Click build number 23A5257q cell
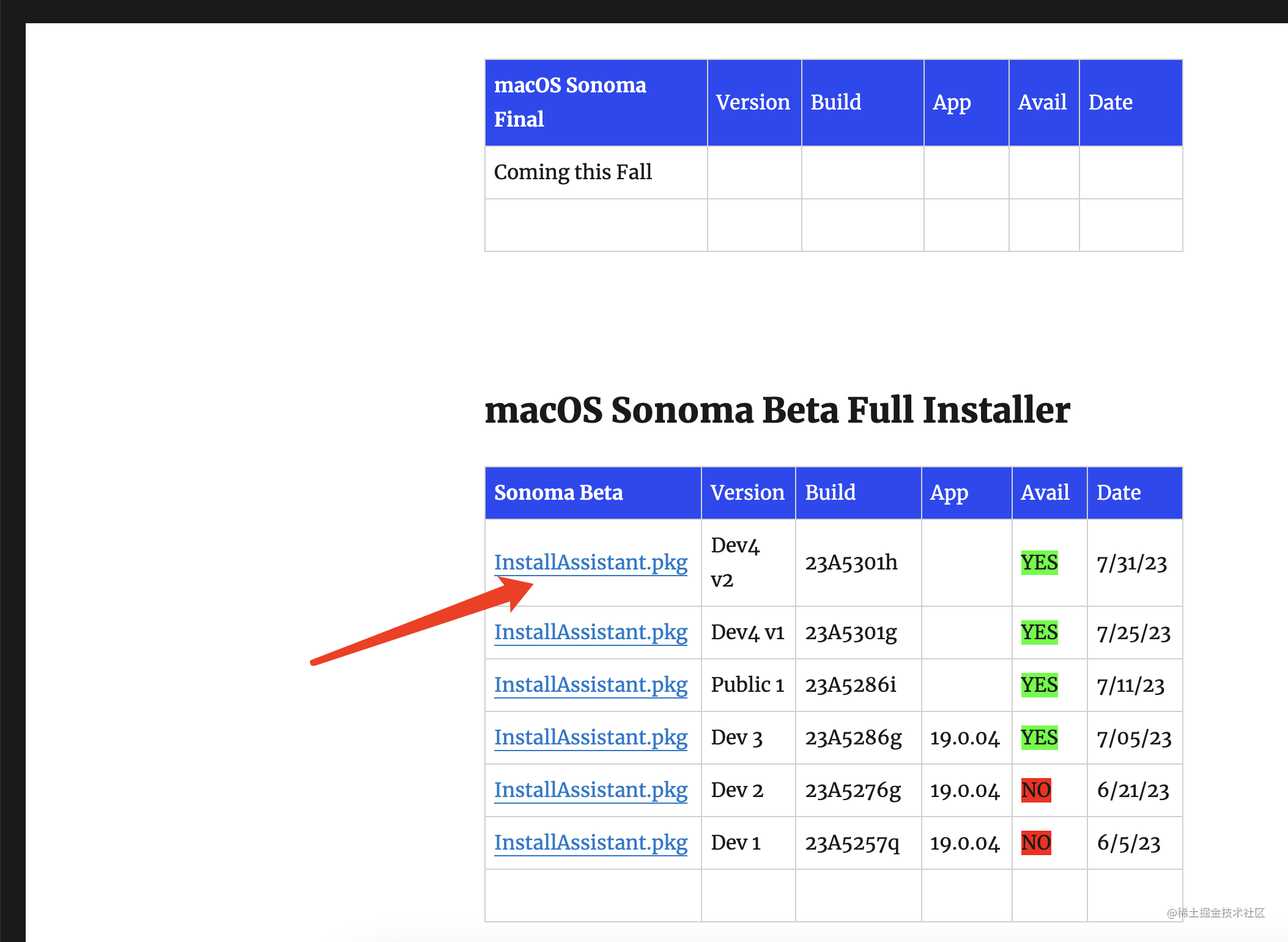The height and width of the screenshot is (942, 1288). point(851,842)
